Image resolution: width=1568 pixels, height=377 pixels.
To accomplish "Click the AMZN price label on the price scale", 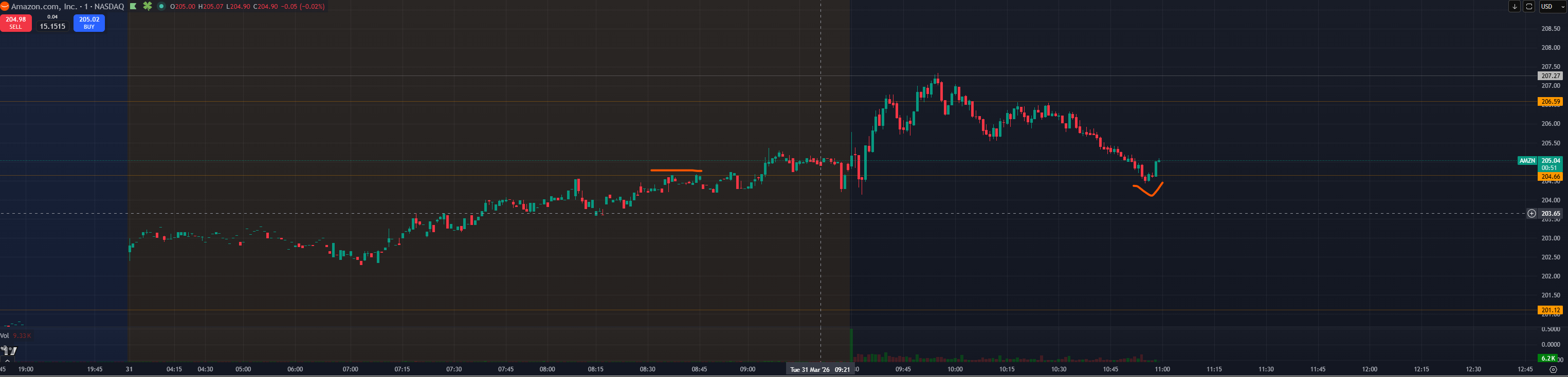I will coord(1526,161).
